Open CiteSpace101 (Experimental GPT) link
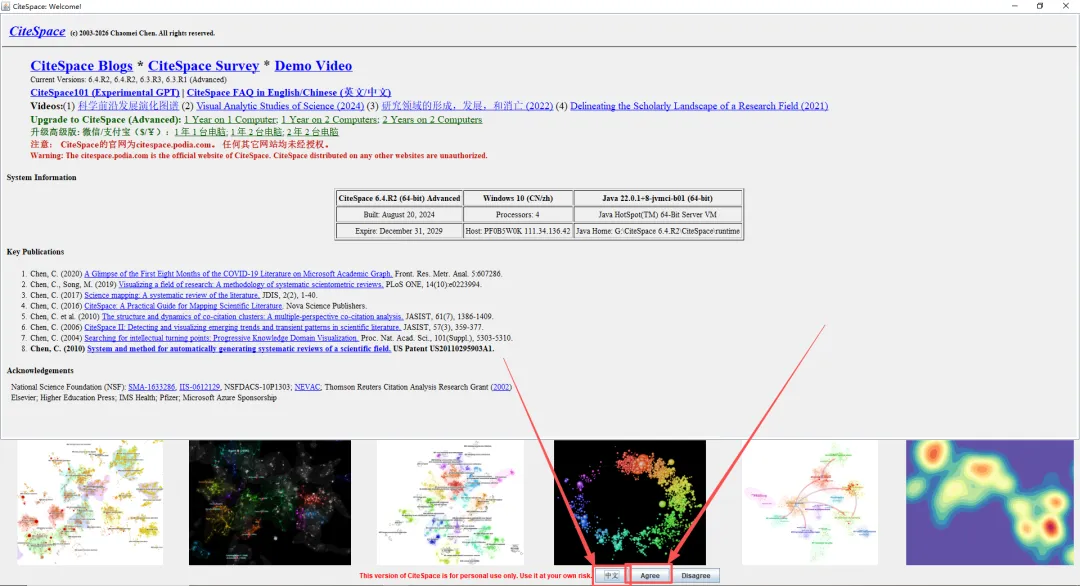1080x586 pixels. pos(105,92)
